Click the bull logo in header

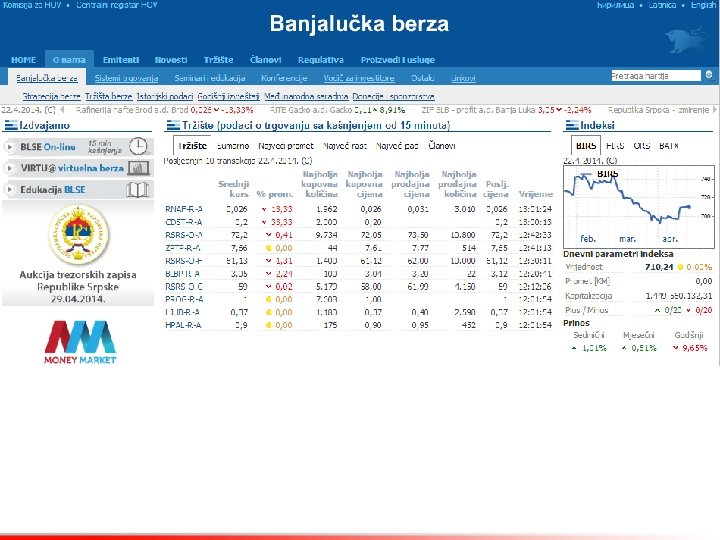686,39
